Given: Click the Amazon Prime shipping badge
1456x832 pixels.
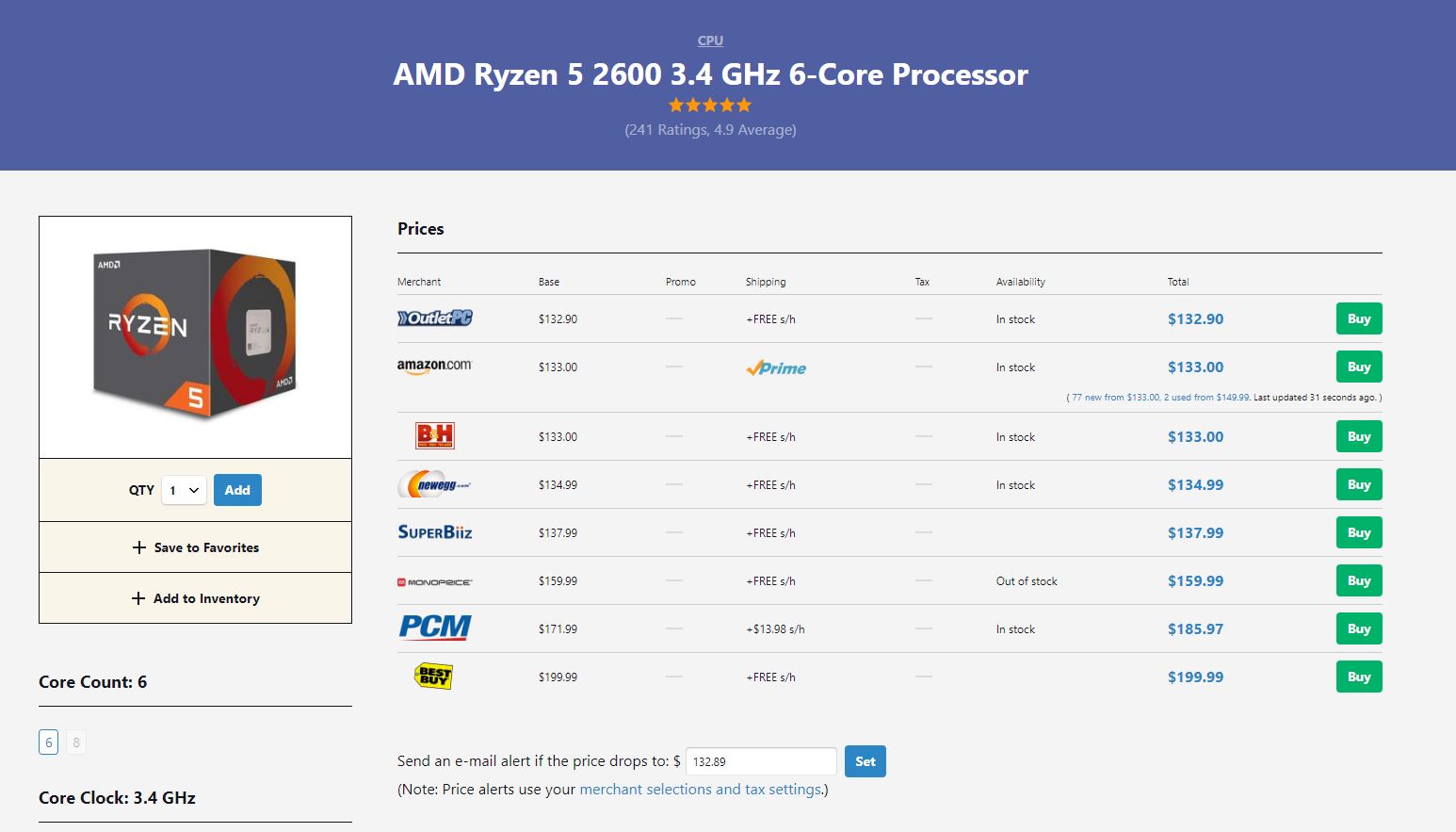Looking at the screenshot, I should [x=776, y=368].
